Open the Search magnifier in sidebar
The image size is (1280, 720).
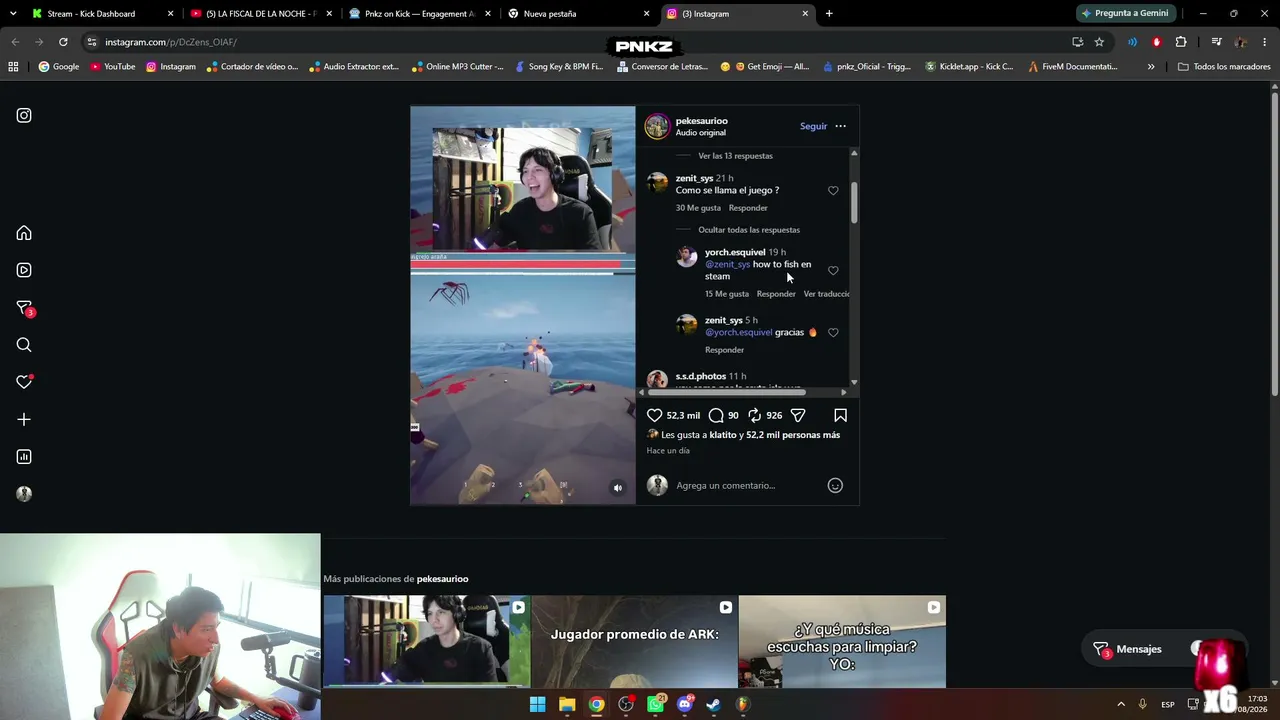click(x=24, y=345)
